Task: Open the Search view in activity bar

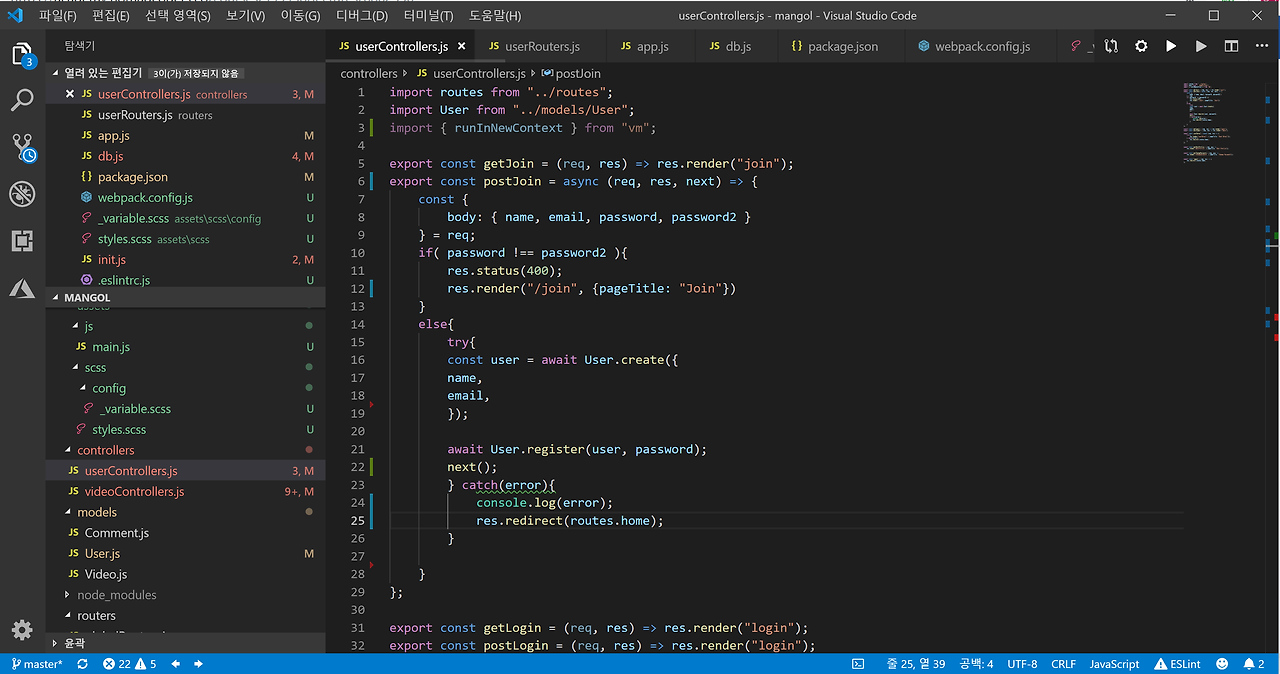Action: pos(22,100)
